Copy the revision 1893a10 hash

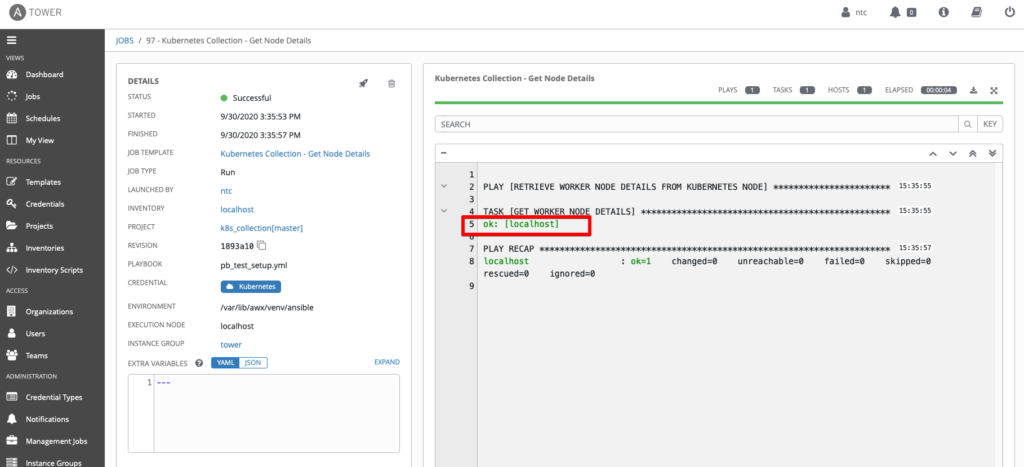point(262,246)
